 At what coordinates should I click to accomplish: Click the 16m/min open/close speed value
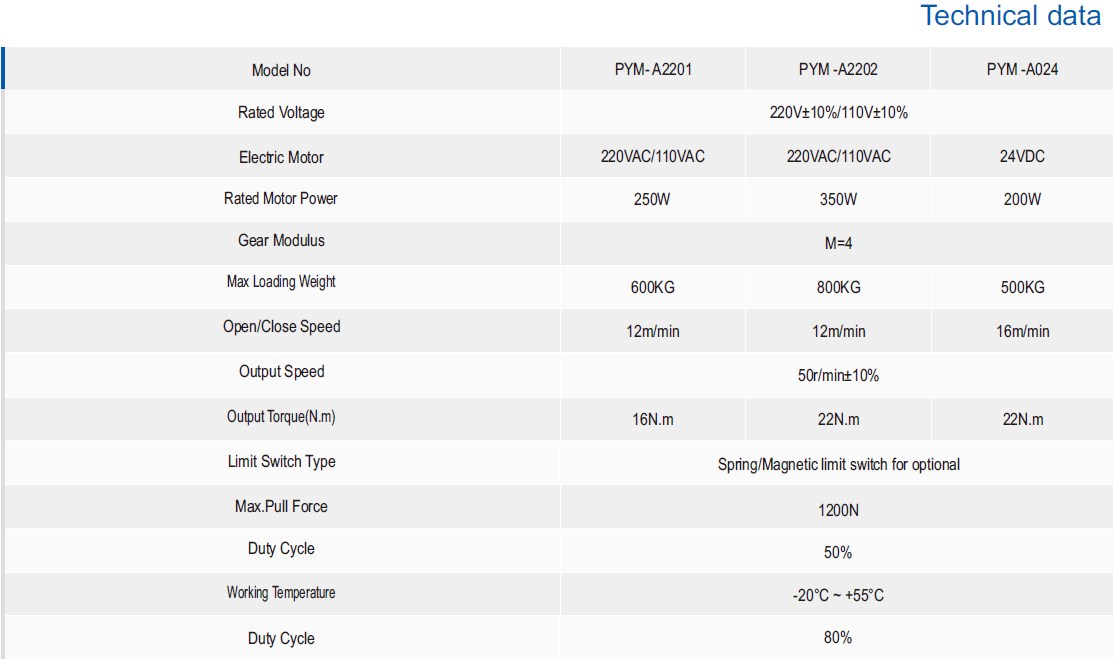(x=1022, y=331)
